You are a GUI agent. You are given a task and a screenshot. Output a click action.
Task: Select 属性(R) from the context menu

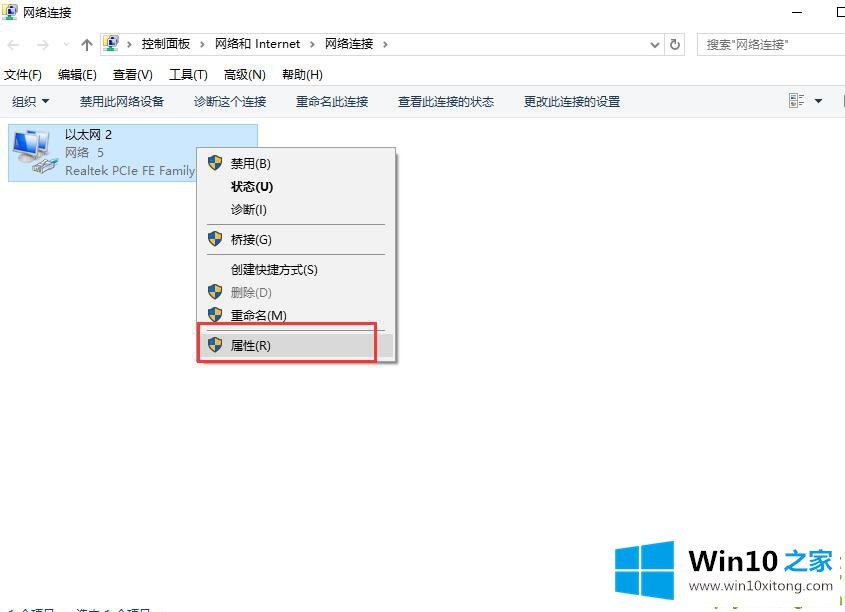coord(251,345)
